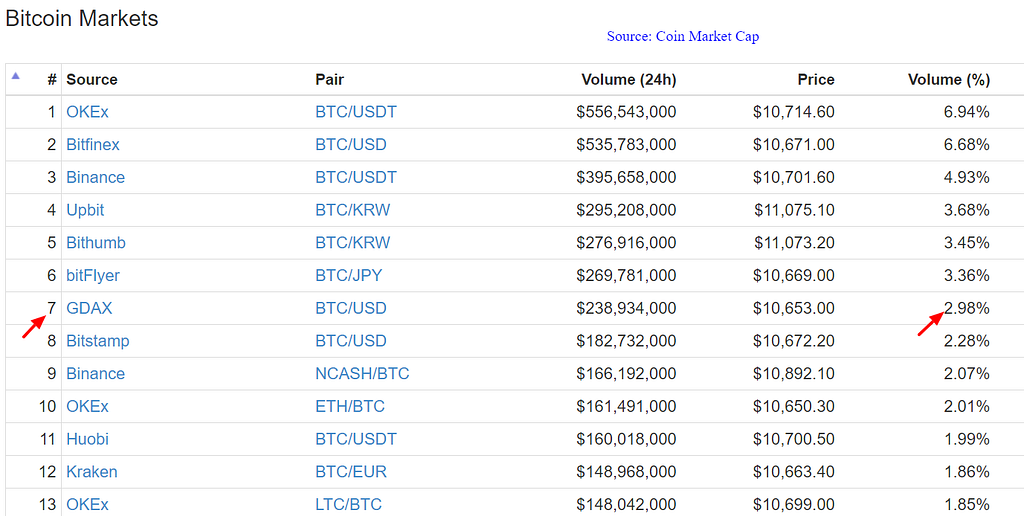Click the NCASH/BTC pair link
Image resolution: width=1024 pixels, height=516 pixels.
coord(362,374)
